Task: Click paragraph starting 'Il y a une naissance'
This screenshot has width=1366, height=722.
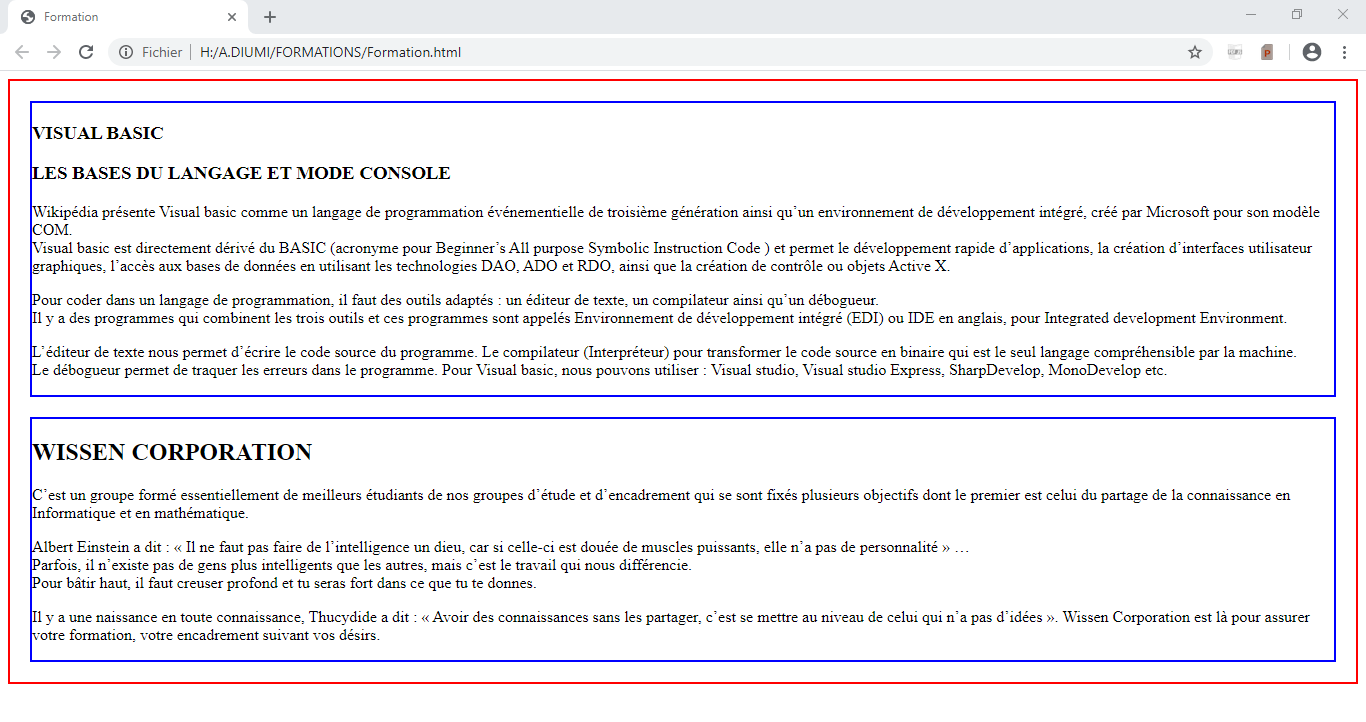Action: click(671, 627)
